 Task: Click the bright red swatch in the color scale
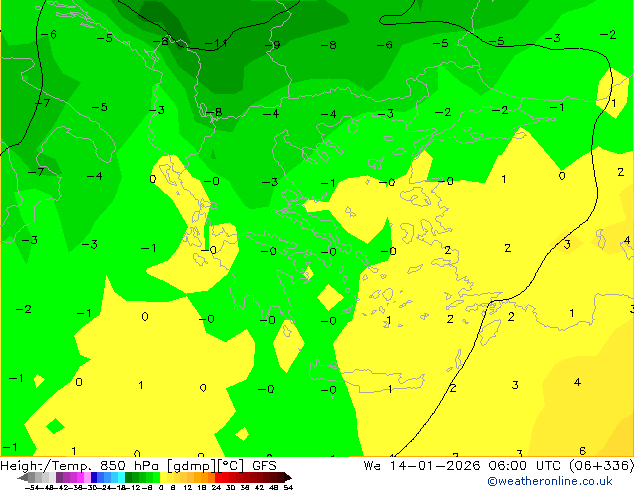[219, 478]
